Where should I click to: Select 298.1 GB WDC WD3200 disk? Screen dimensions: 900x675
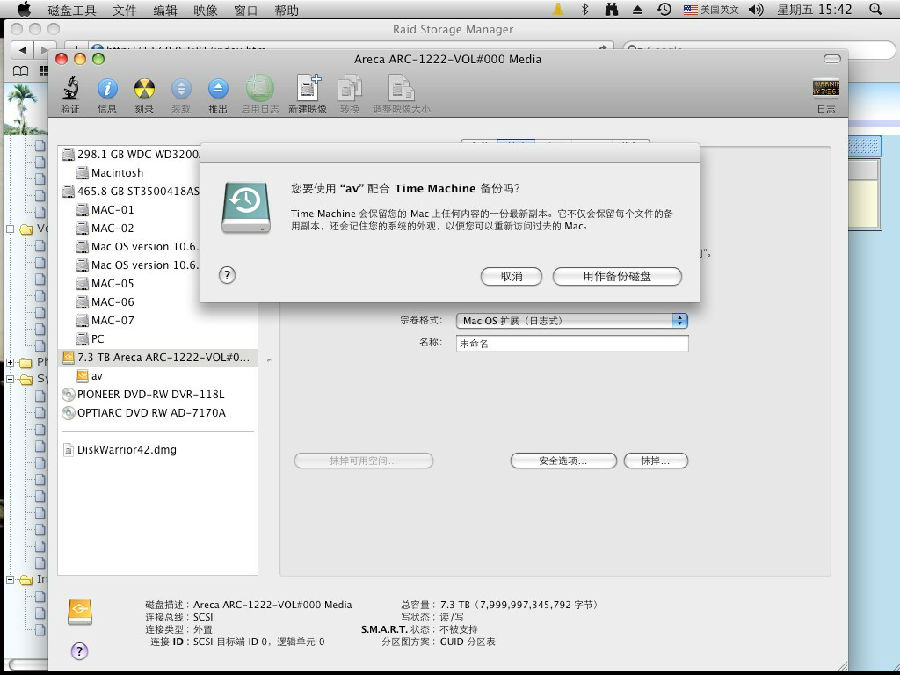(131, 154)
